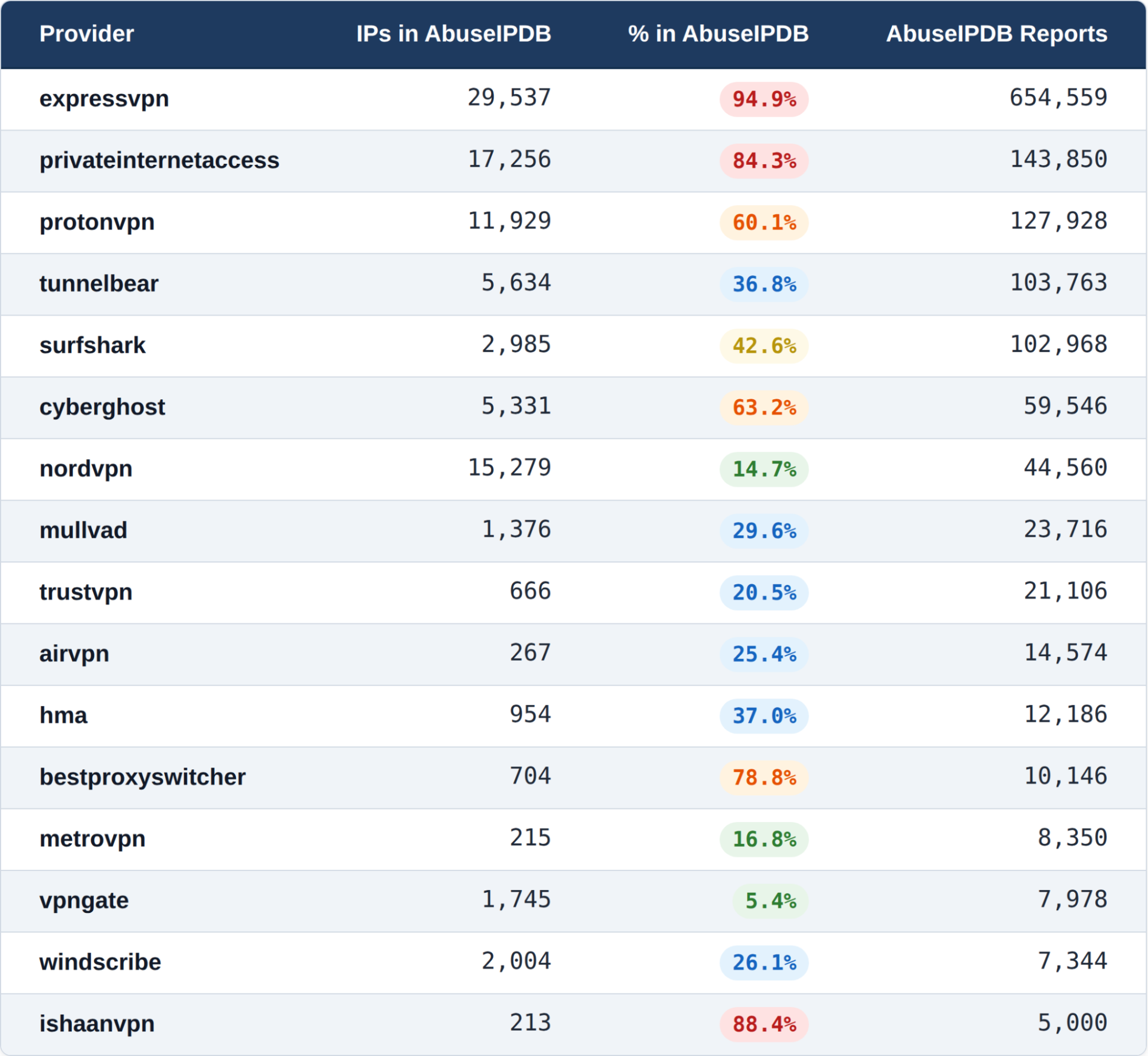
Task: Select the mullvad provider name
Action: click(83, 530)
